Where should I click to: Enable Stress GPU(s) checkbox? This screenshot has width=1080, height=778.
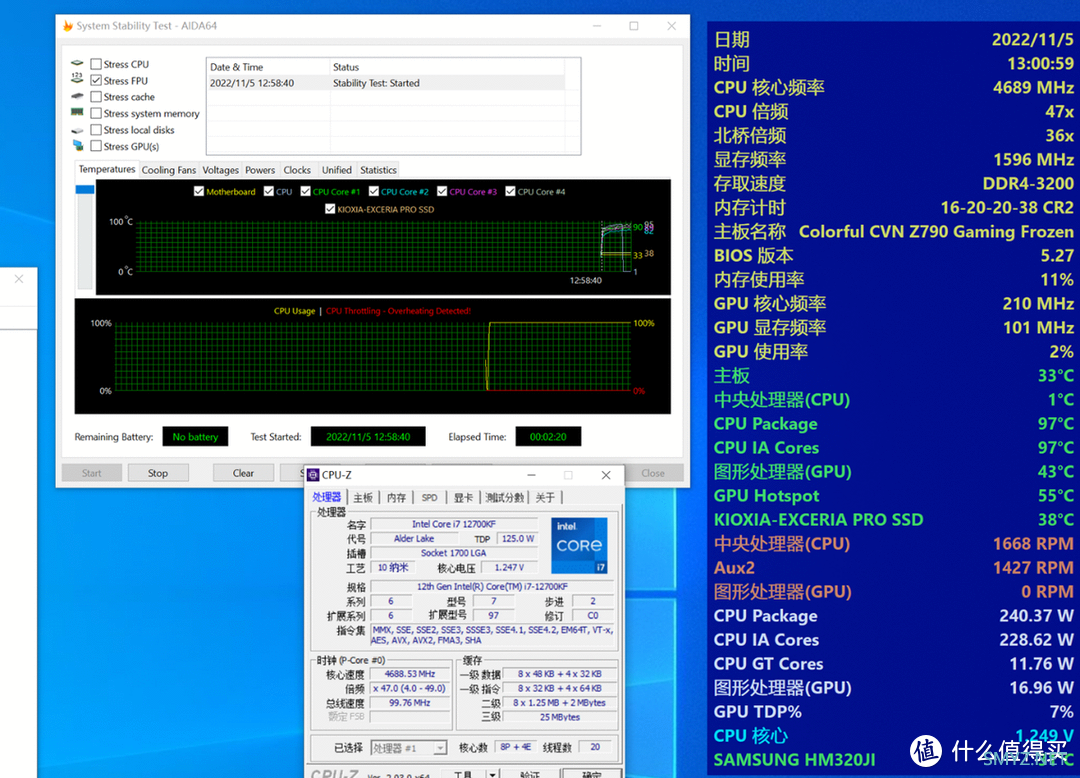point(96,146)
